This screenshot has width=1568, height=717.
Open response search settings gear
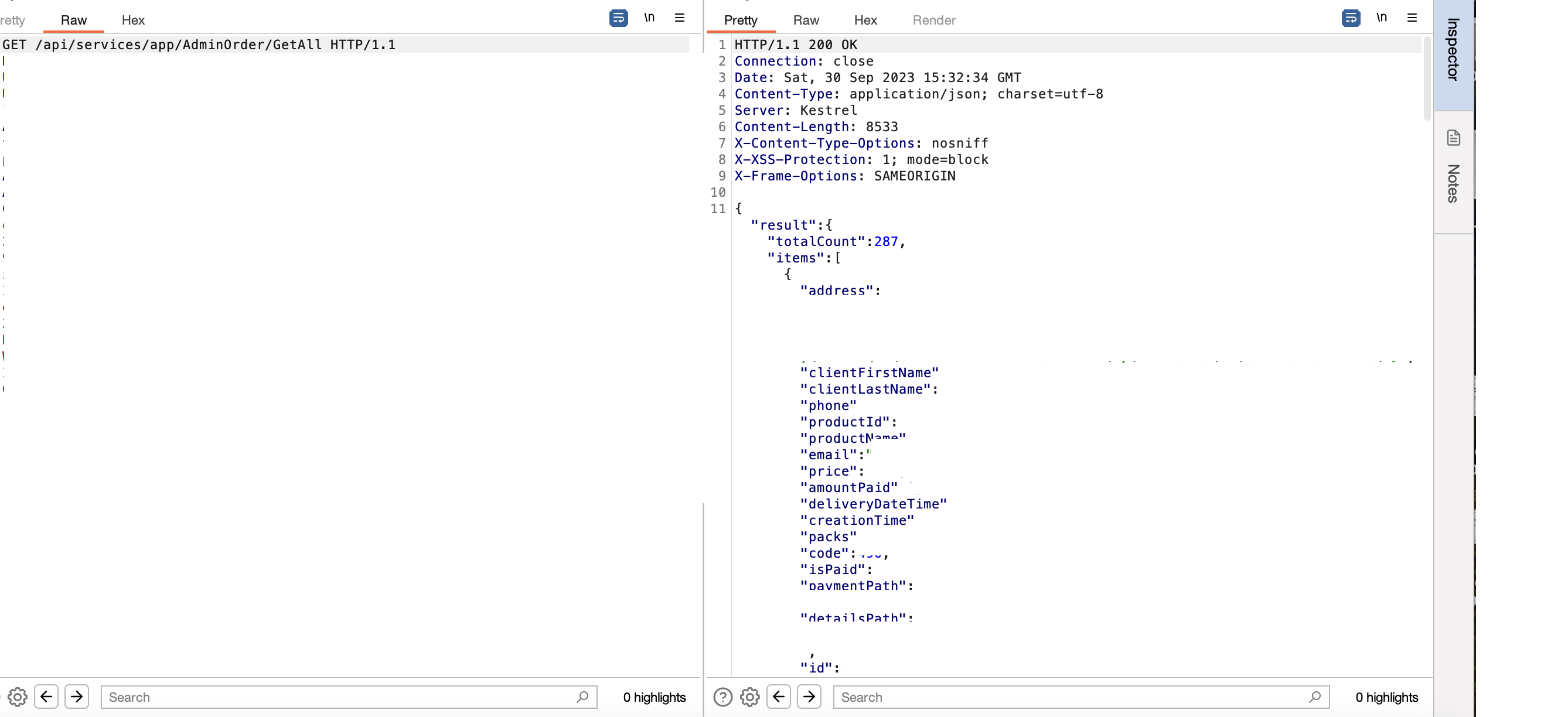click(x=750, y=697)
